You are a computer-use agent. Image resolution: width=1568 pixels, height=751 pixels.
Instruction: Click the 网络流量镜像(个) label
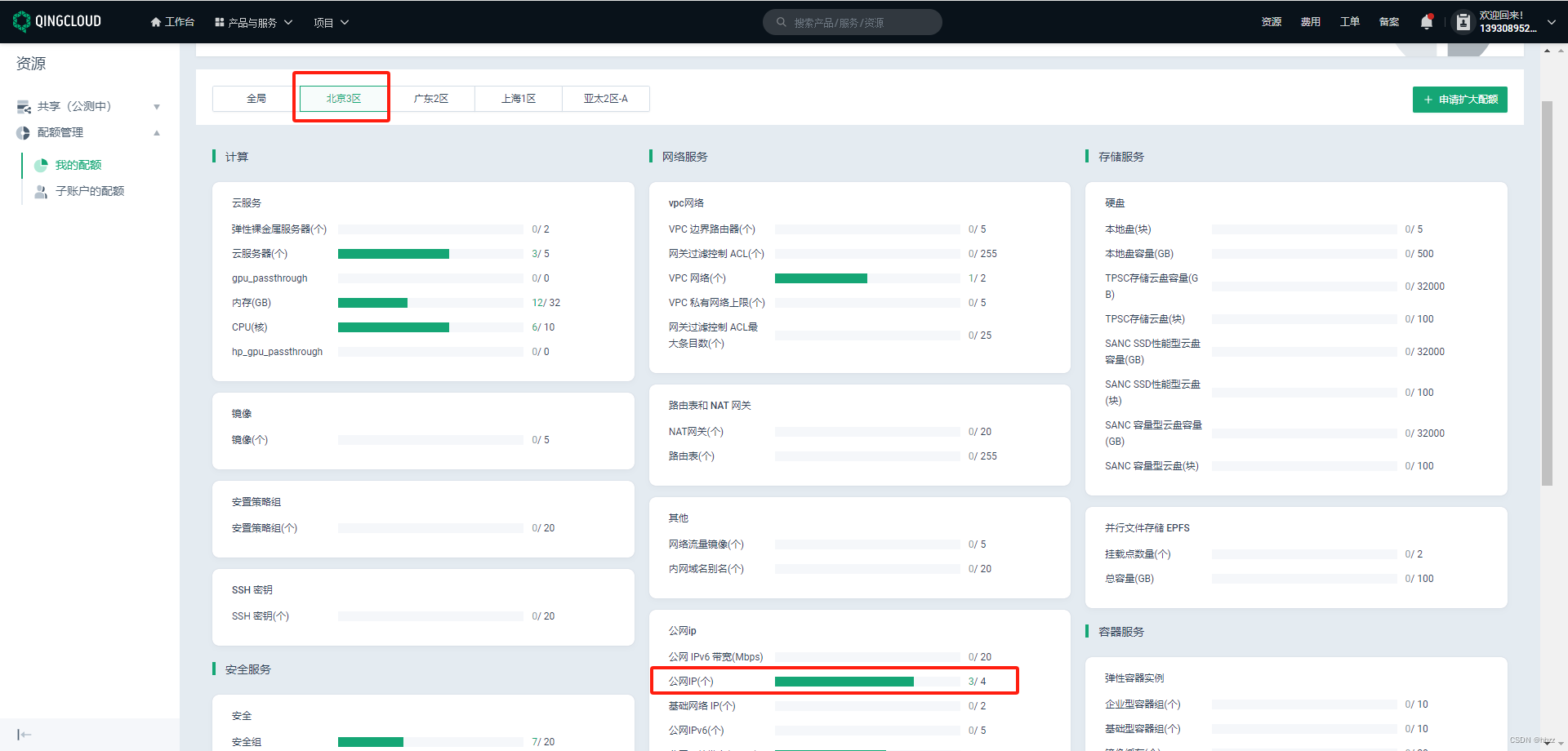point(706,544)
